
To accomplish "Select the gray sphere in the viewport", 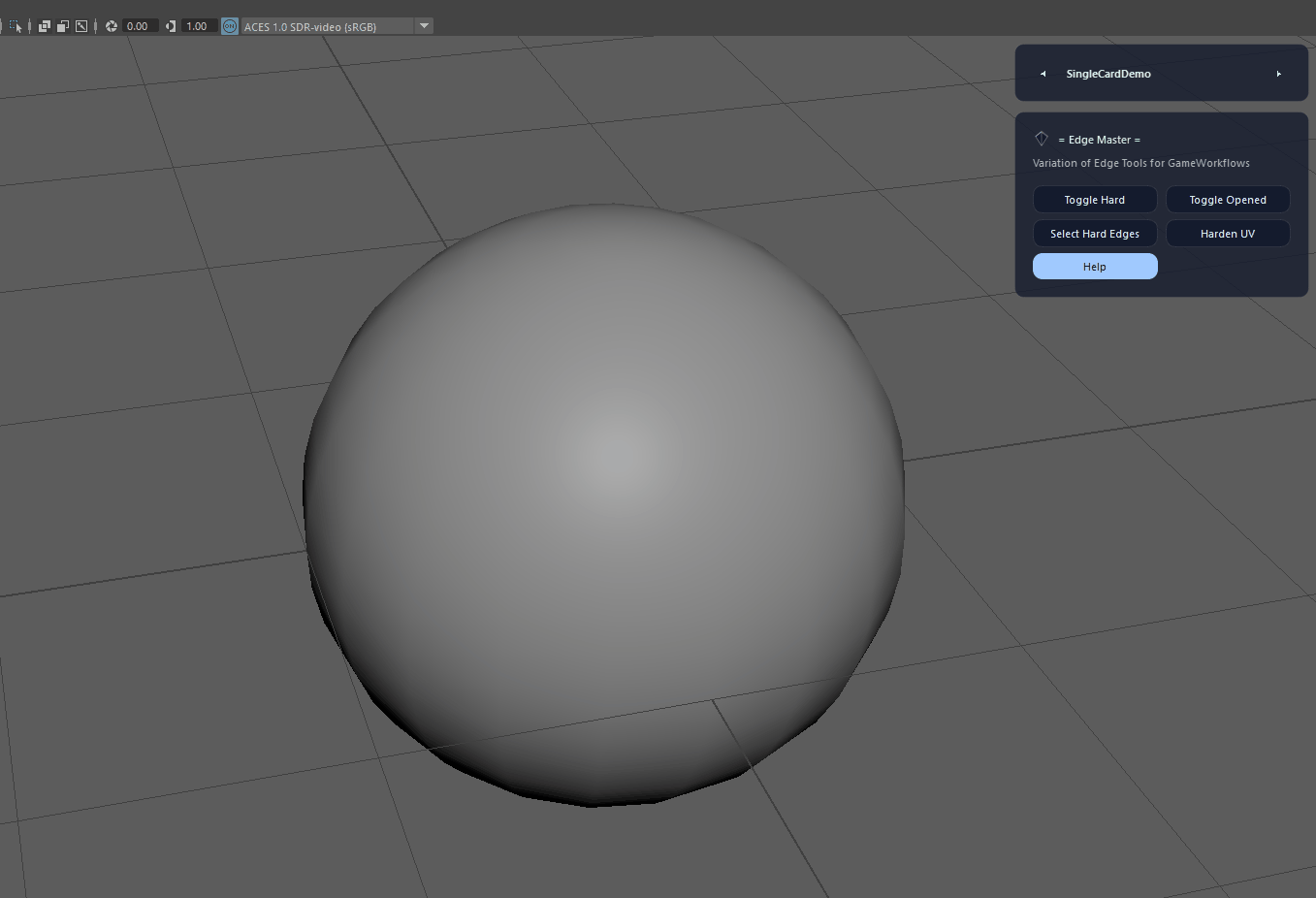I will tap(604, 504).
